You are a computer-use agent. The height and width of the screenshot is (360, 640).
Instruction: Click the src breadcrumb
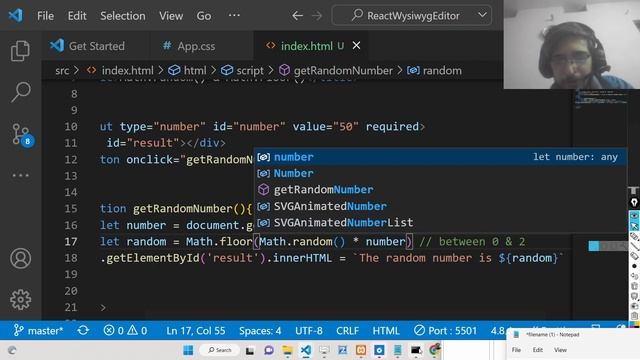[x=62, y=71]
